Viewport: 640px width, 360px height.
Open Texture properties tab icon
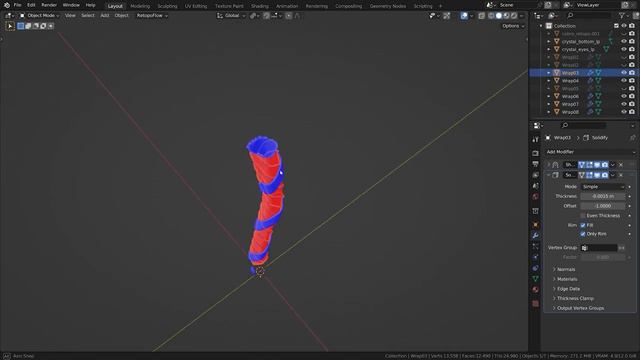pyautogui.click(x=536, y=304)
